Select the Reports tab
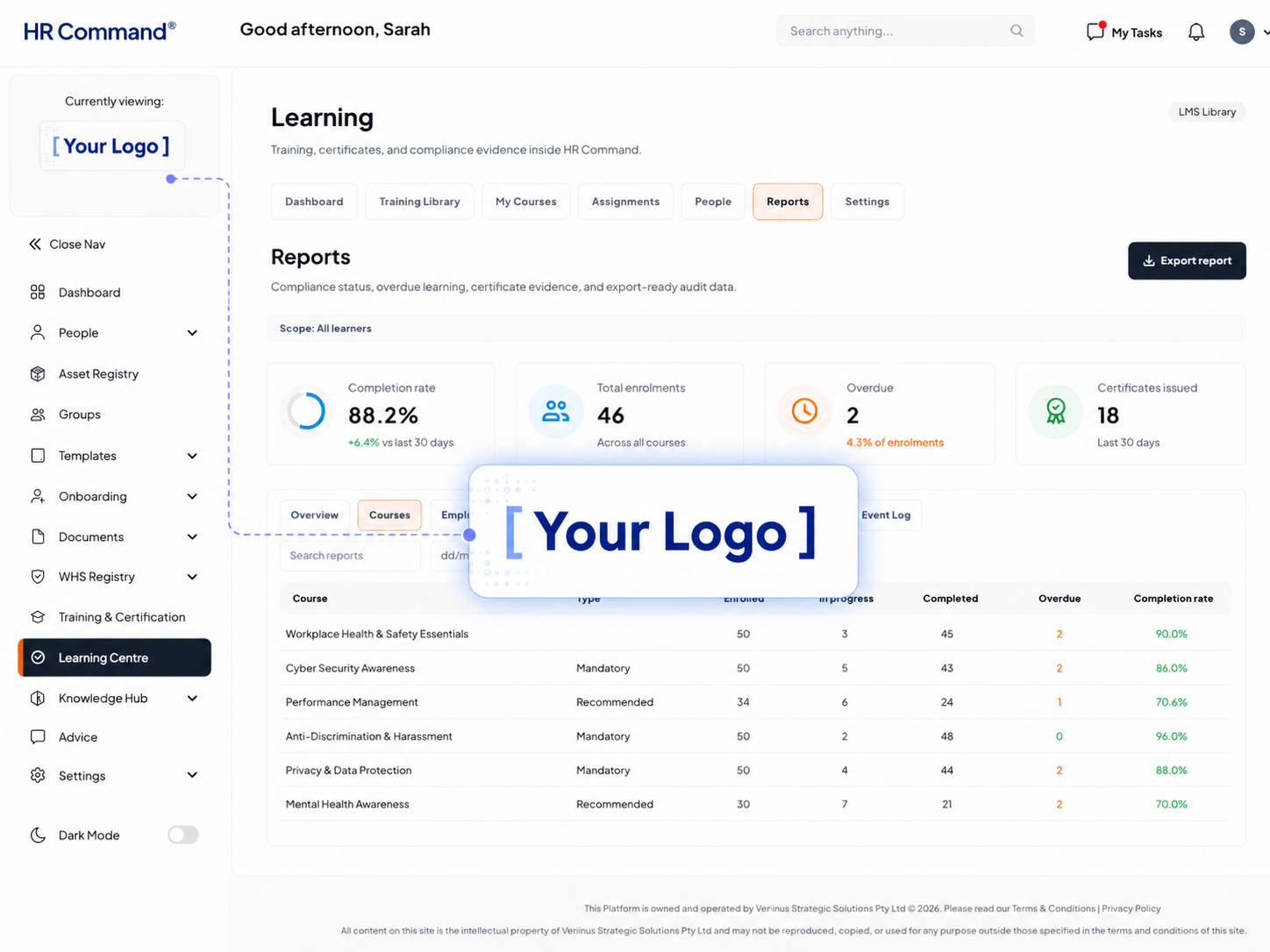This screenshot has height=952, width=1270. click(x=788, y=202)
